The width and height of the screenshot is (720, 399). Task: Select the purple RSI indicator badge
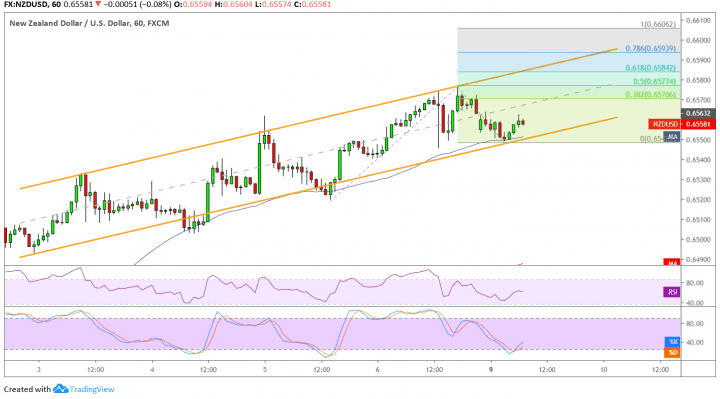672,292
